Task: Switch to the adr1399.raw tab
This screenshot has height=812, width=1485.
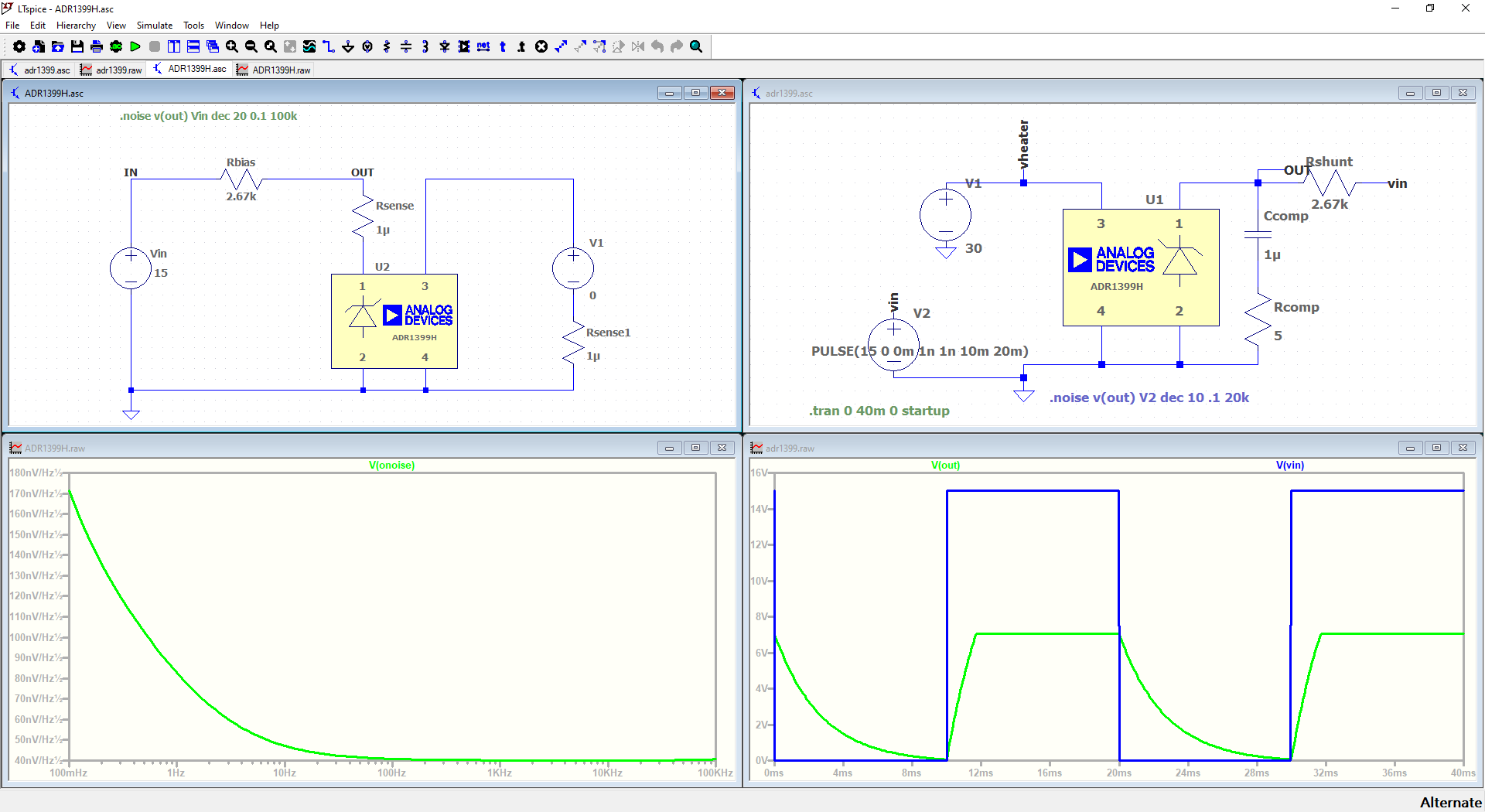Action: pyautogui.click(x=111, y=70)
